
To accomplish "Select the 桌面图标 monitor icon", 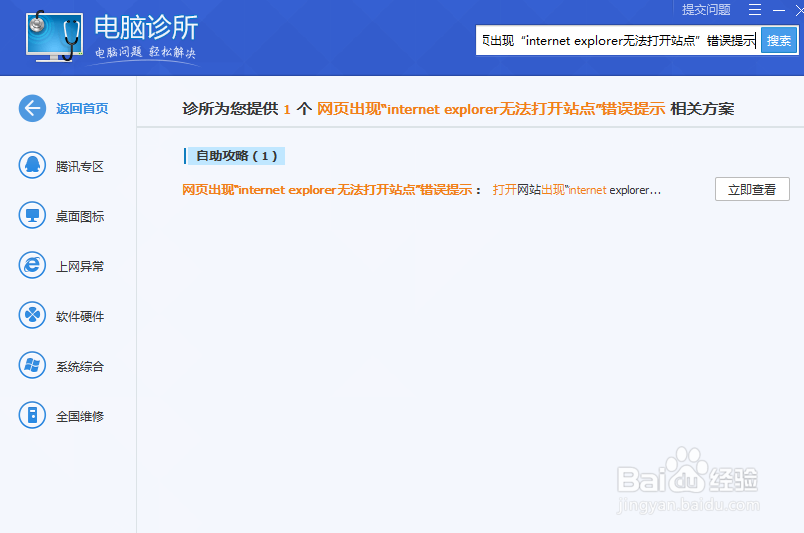I will pyautogui.click(x=32, y=215).
